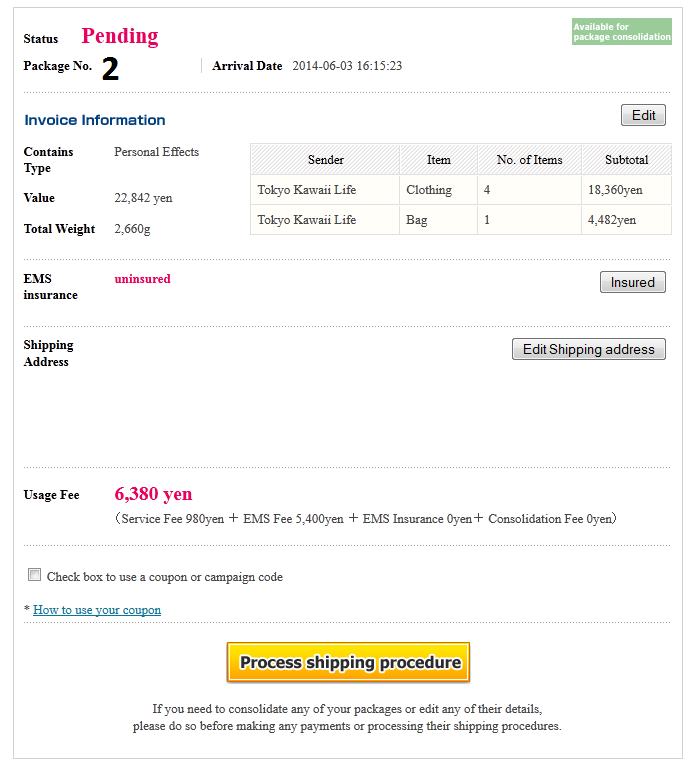Select the Subtotal column header
Image resolution: width=693 pixels, height=770 pixels.
click(626, 160)
